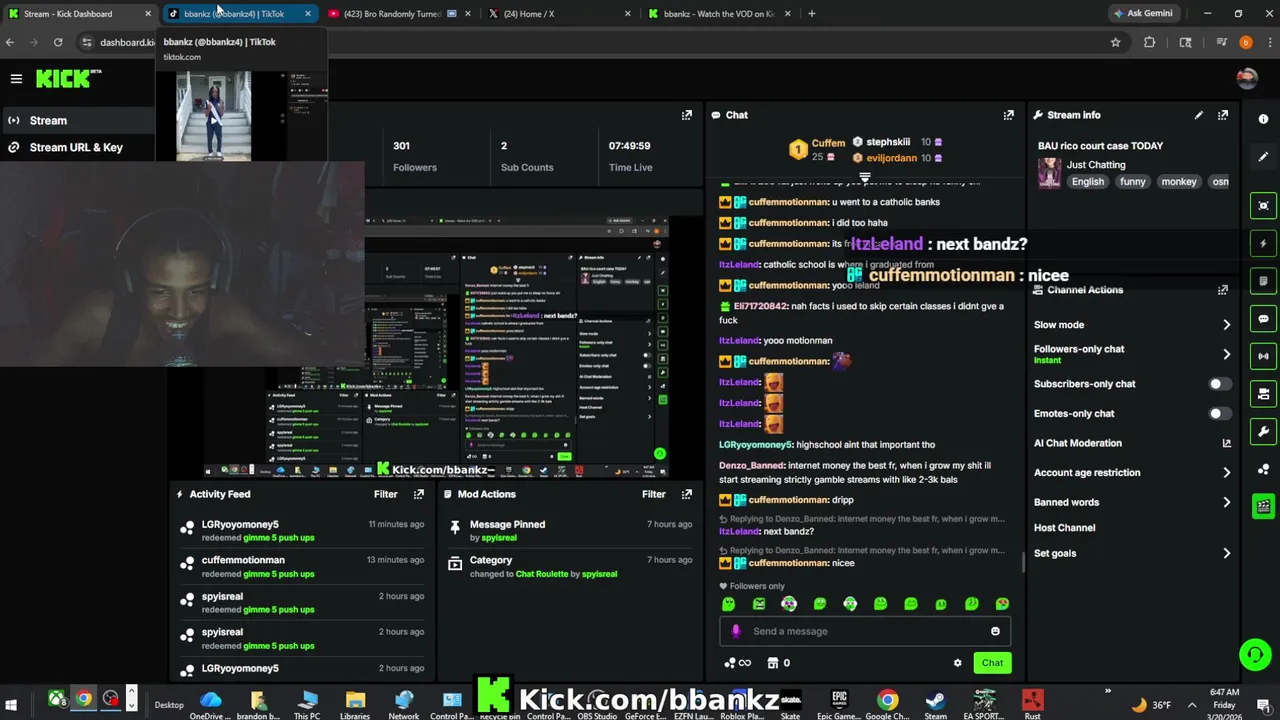
Task: Click the English language tag
Action: (1087, 182)
